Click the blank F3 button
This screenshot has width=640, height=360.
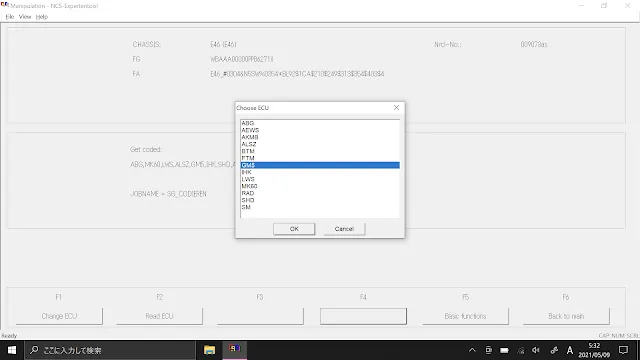click(x=260, y=316)
